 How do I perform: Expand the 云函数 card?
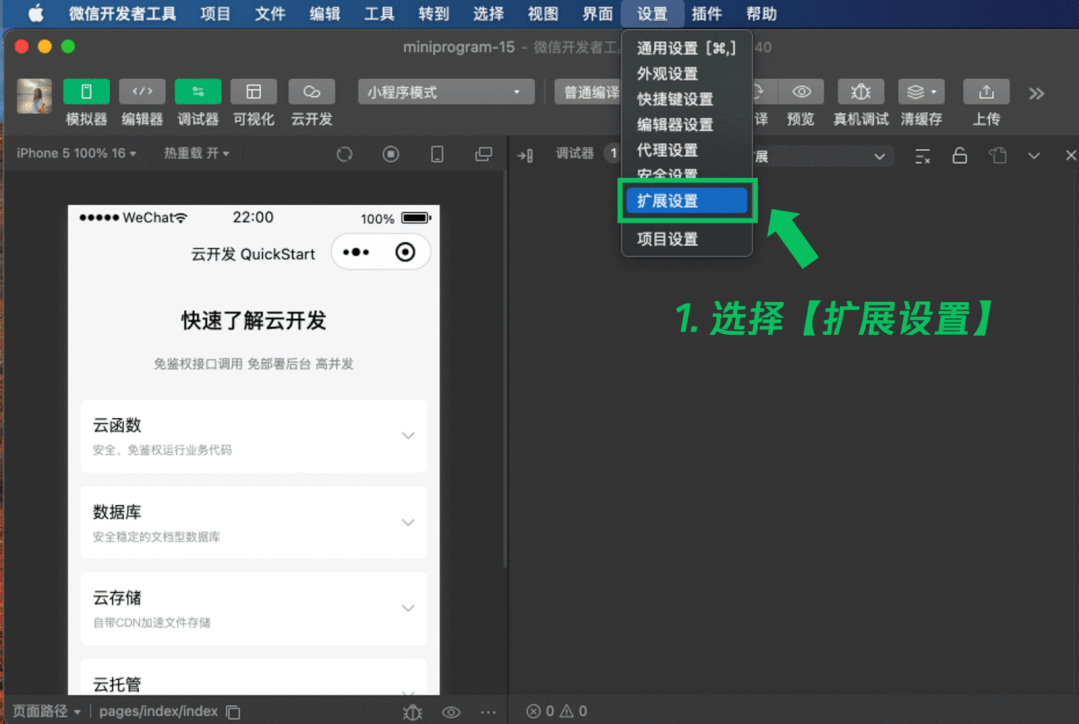click(253, 436)
